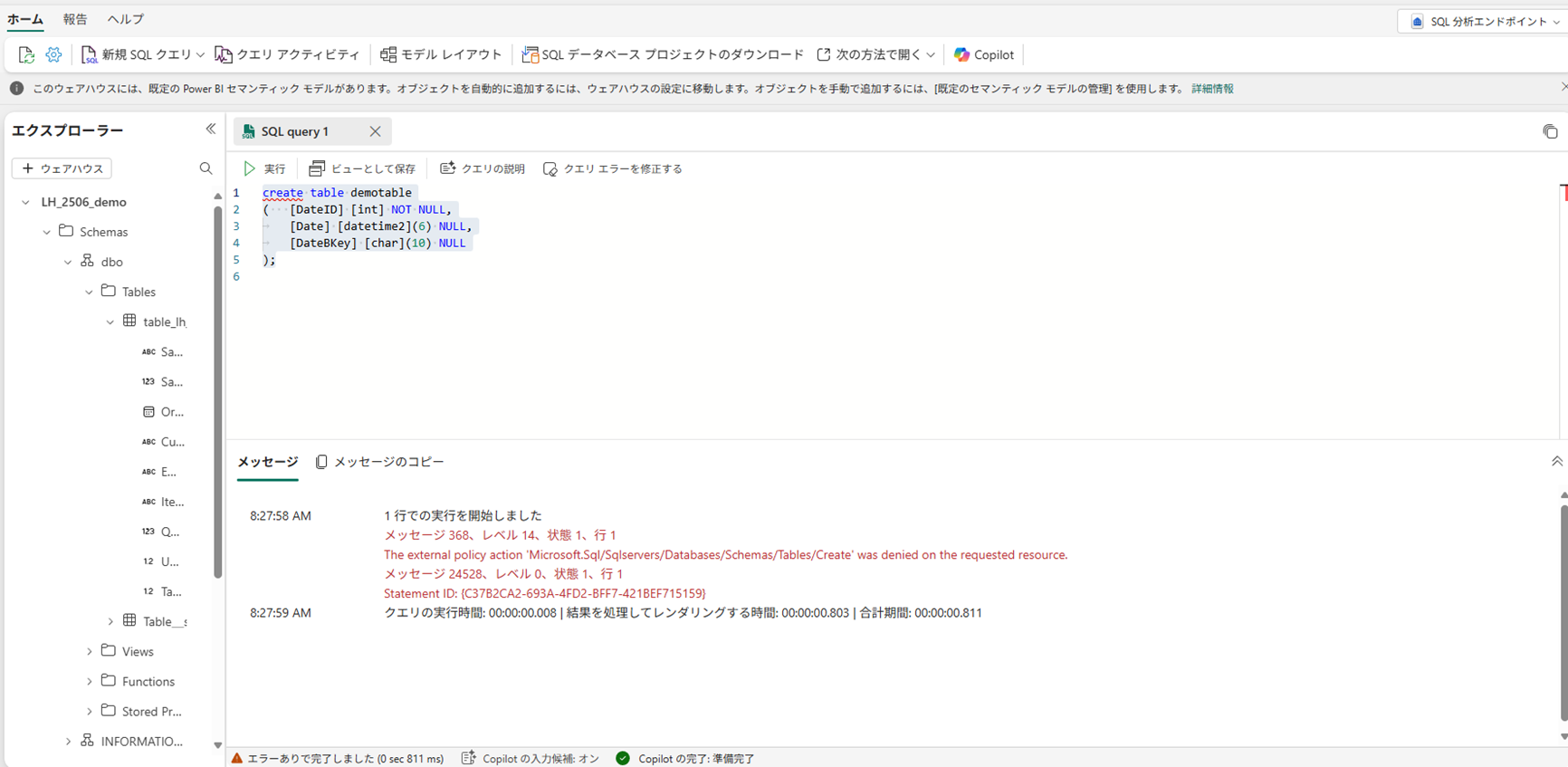The width and height of the screenshot is (1568, 767).
Task: Click the error warning status icon
Action: pyautogui.click(x=237, y=759)
